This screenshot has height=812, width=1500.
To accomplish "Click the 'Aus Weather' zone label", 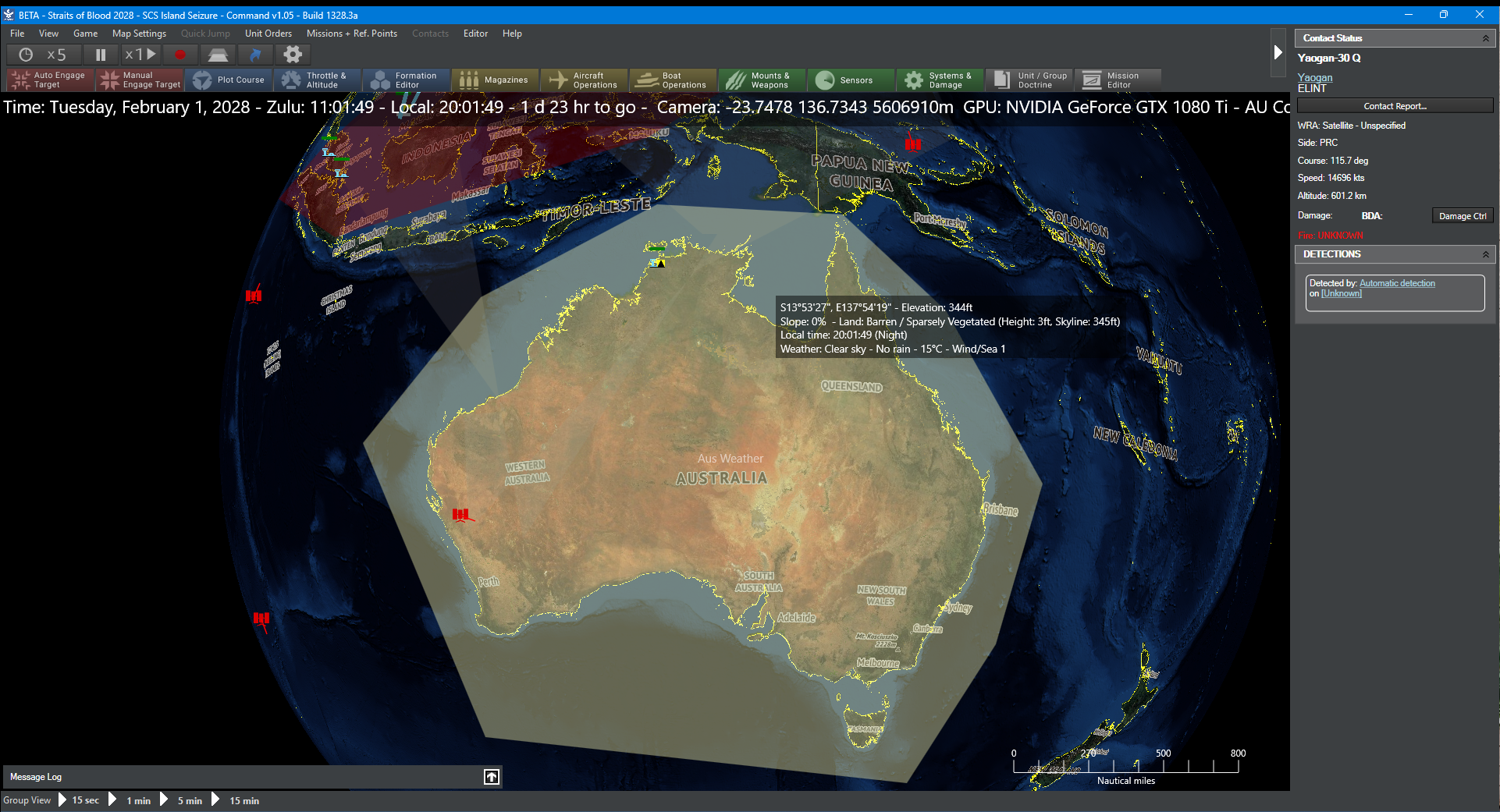I will click(x=730, y=459).
